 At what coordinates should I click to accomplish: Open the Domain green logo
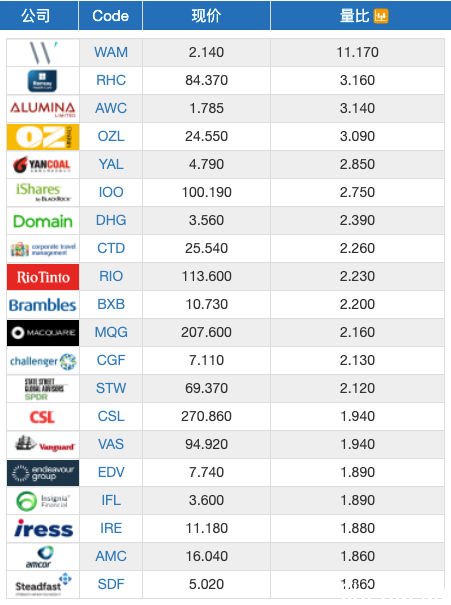click(x=43, y=221)
